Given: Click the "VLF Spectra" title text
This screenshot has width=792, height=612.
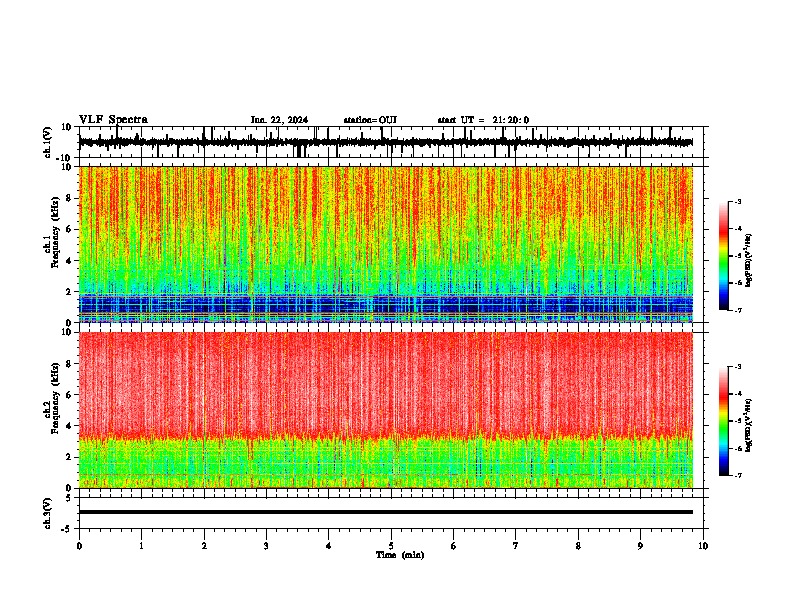Looking at the screenshot, I should pos(113,120).
